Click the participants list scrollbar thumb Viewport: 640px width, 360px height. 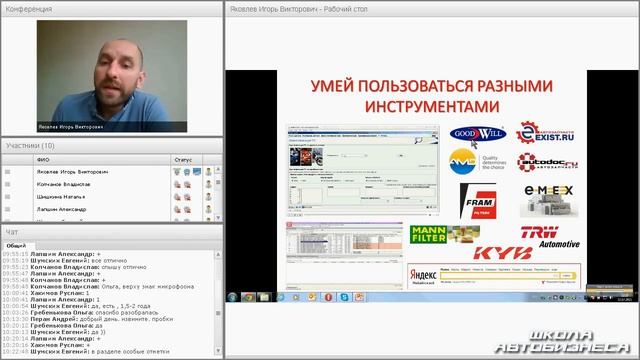pyautogui.click(x=218, y=182)
